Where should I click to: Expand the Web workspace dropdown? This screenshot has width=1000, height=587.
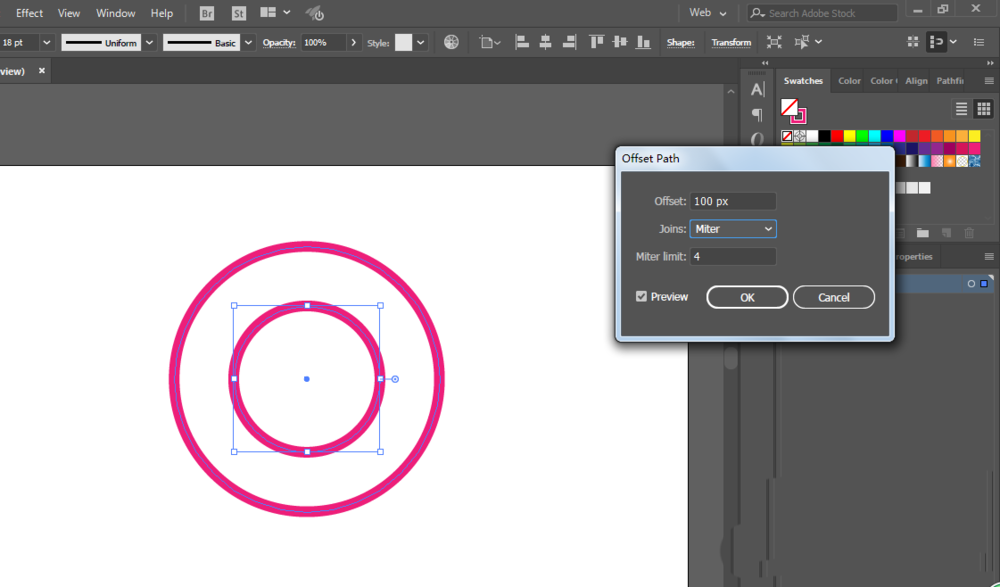coord(708,13)
